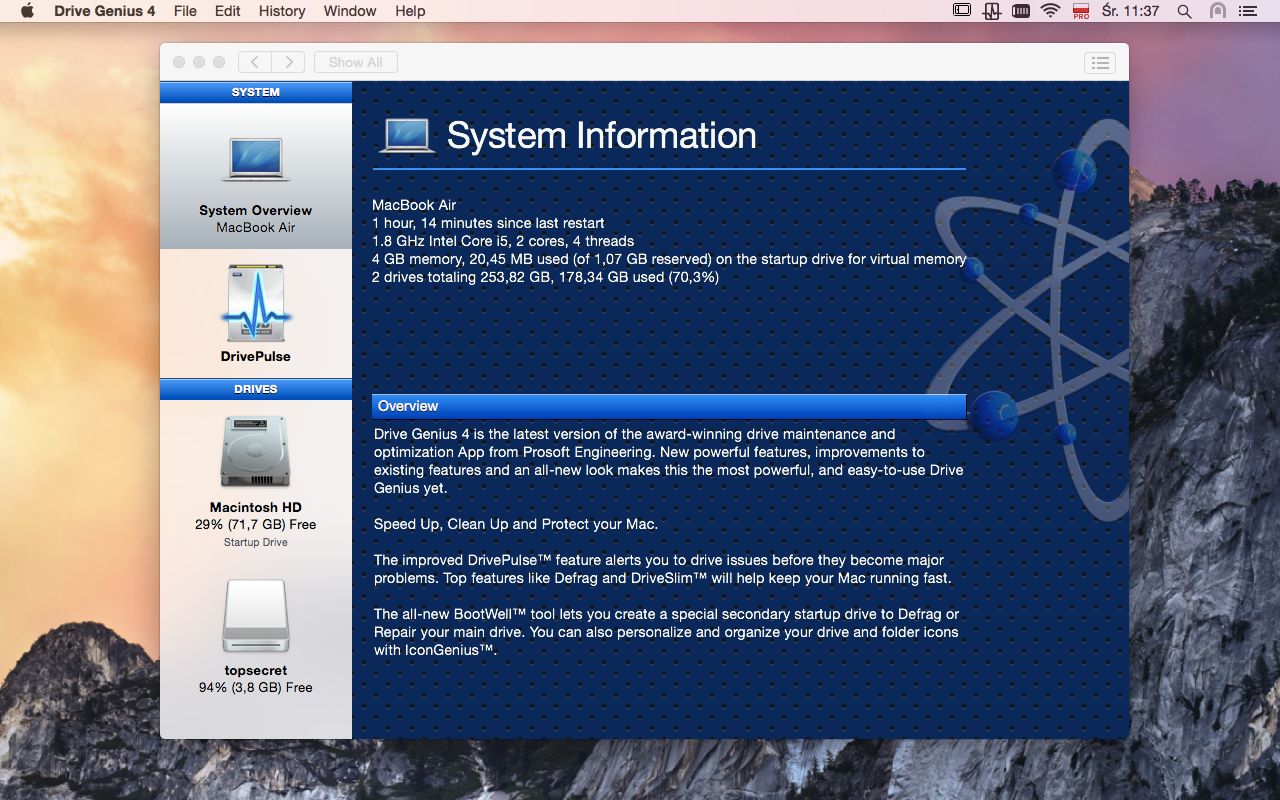Screen dimensions: 1280x800
Task: Open the Window menu
Action: pos(350,11)
